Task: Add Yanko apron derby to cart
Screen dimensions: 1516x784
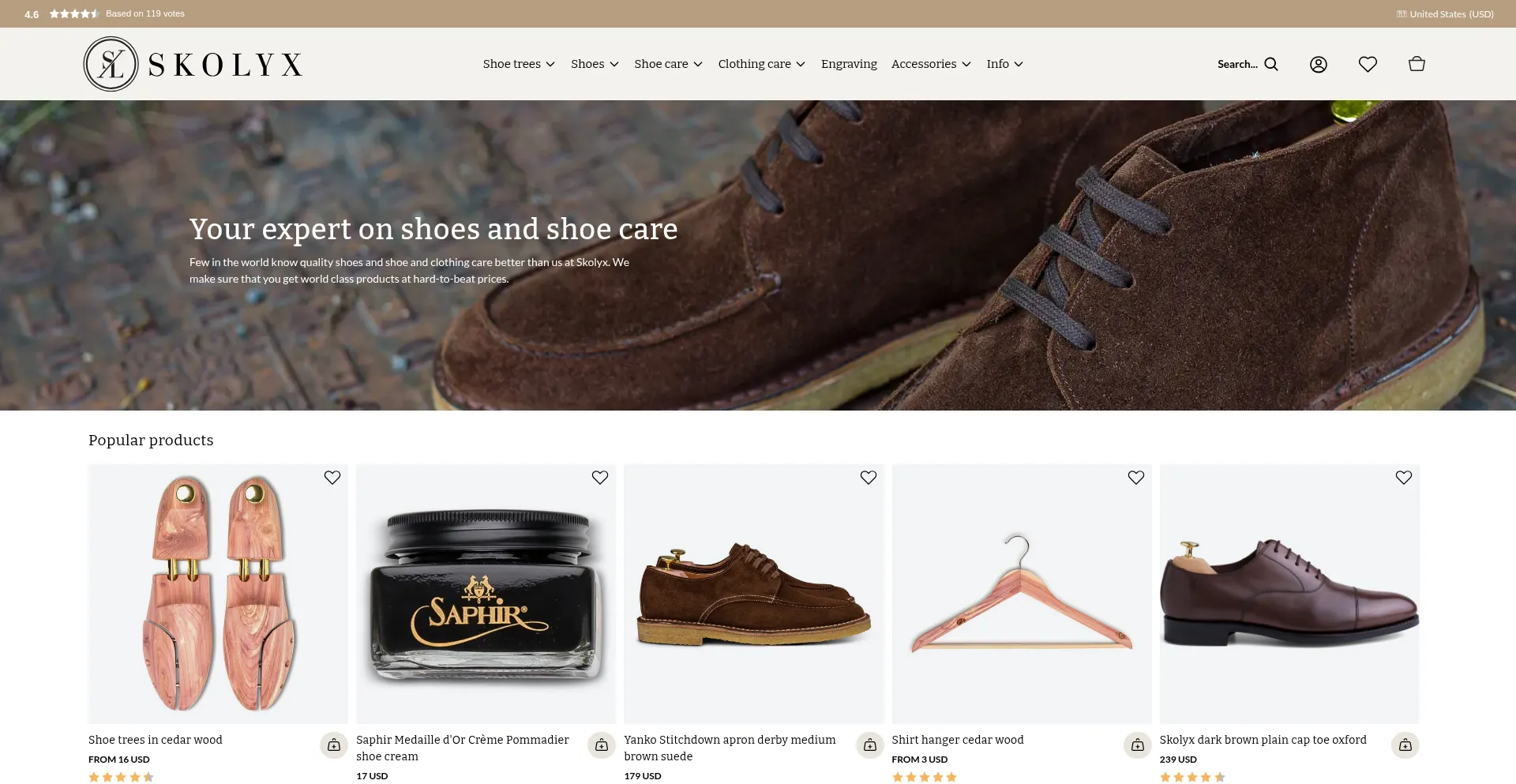Action: 870,745
